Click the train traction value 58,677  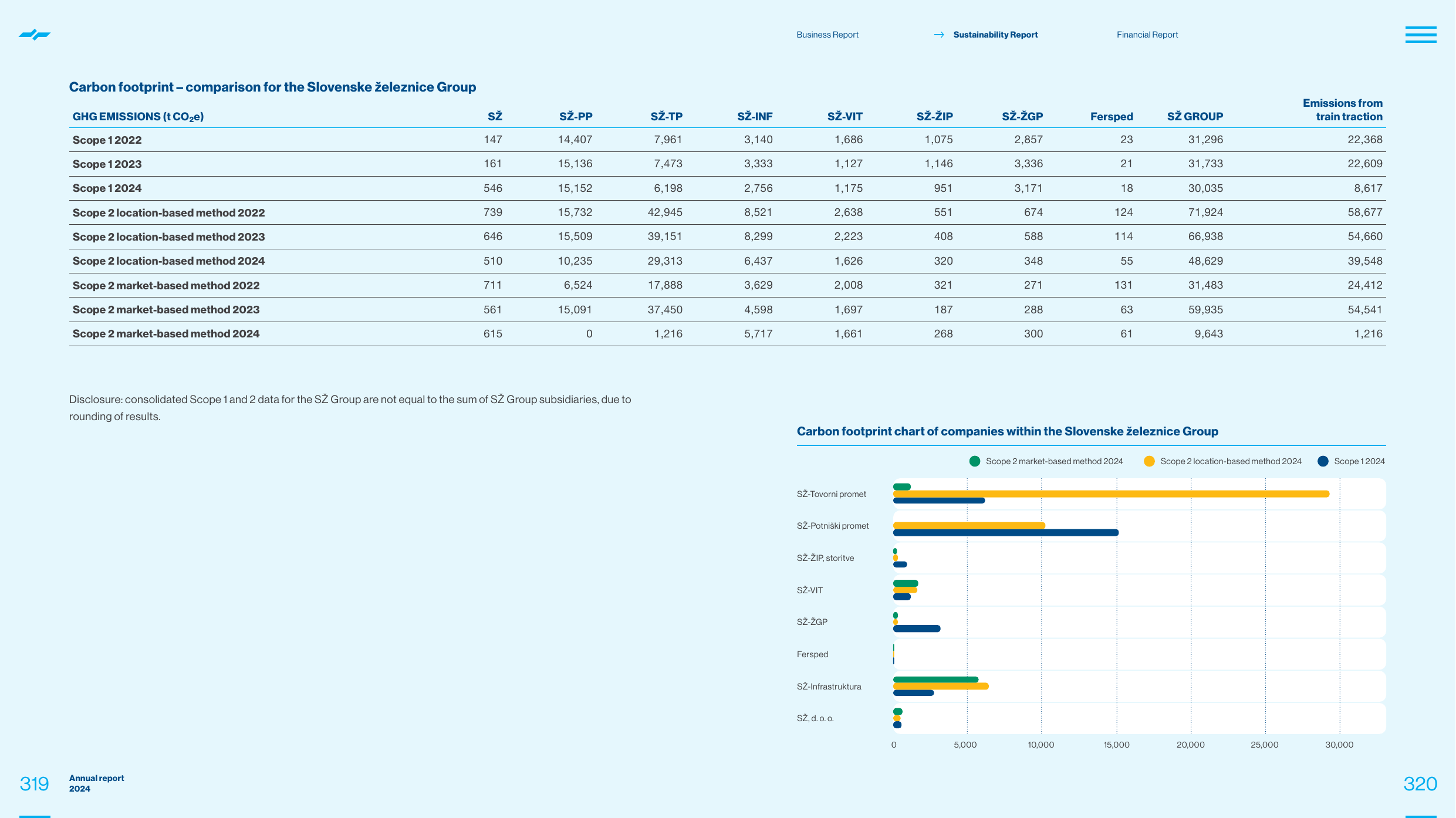pyautogui.click(x=1364, y=212)
